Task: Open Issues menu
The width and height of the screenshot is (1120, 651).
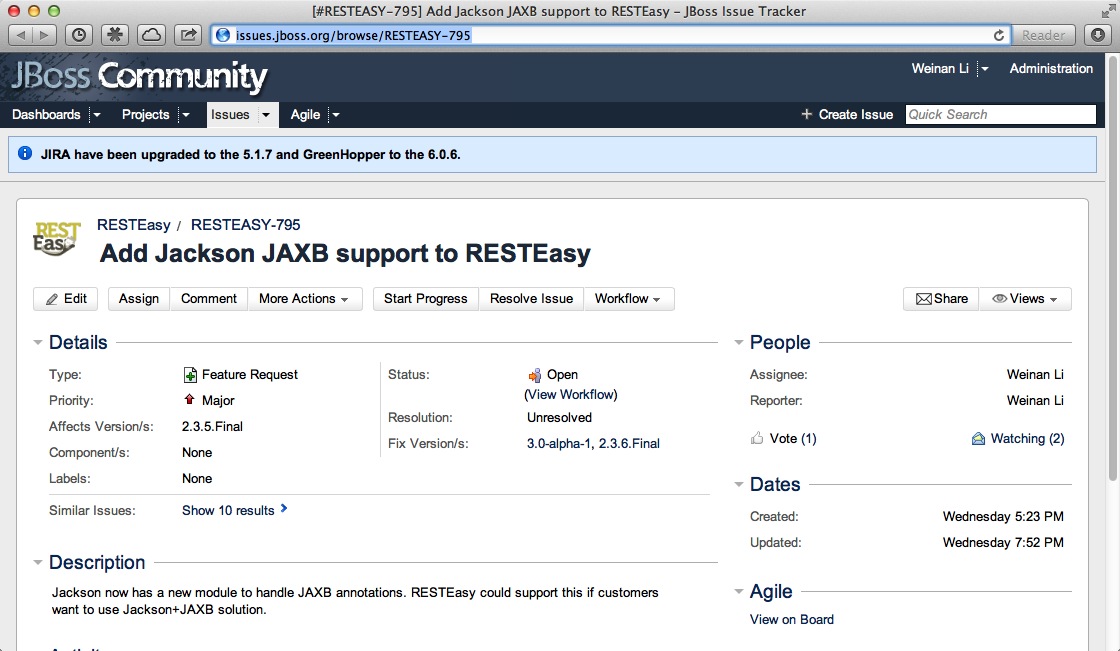Action: click(230, 114)
